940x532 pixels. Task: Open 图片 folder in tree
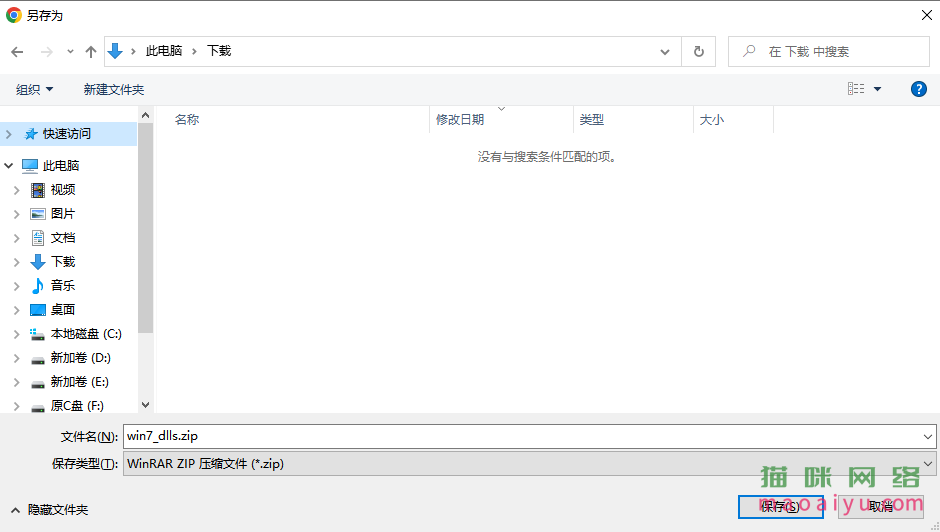coord(62,214)
